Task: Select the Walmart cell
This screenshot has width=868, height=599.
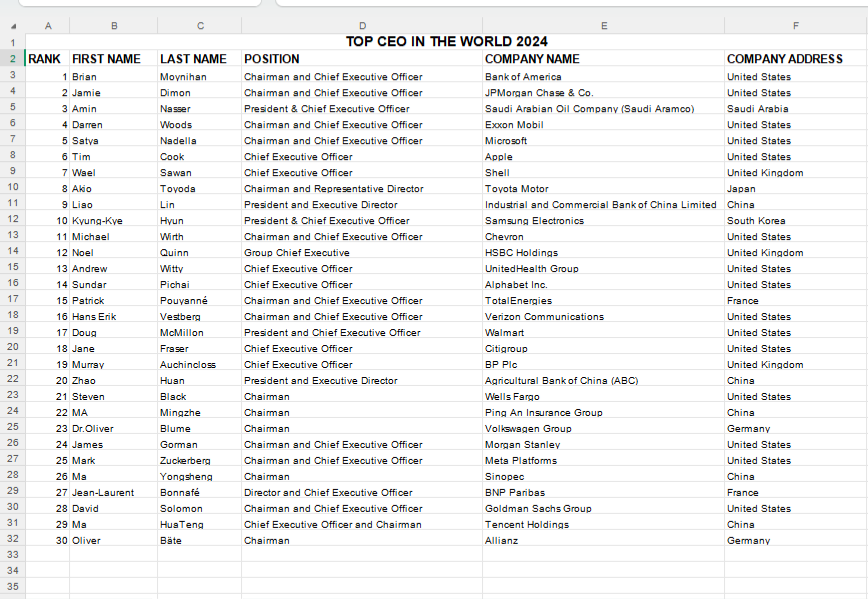Action: click(603, 333)
